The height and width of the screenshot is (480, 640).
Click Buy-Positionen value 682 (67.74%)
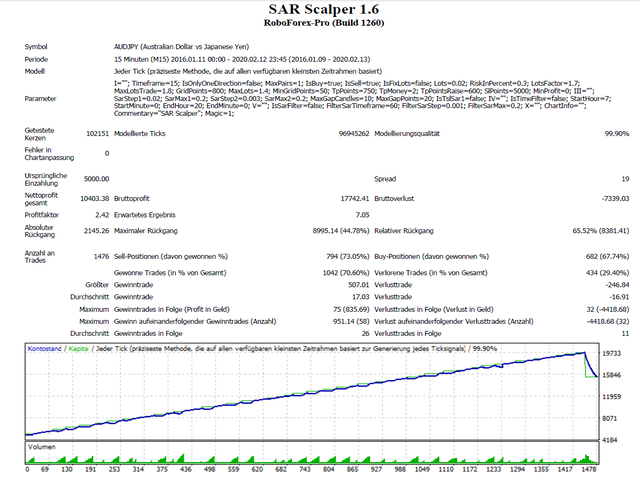(607, 256)
